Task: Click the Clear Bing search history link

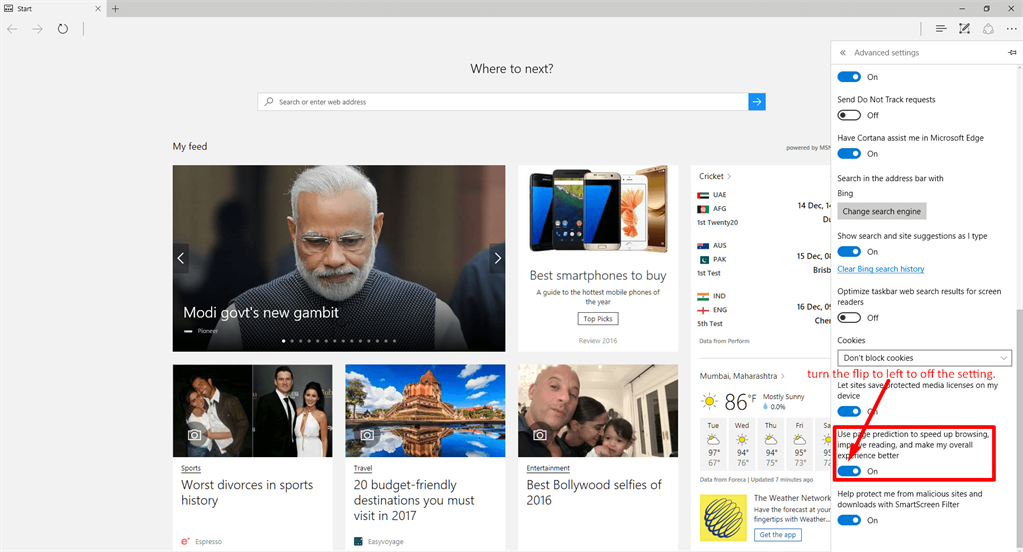Action: pyautogui.click(x=881, y=269)
